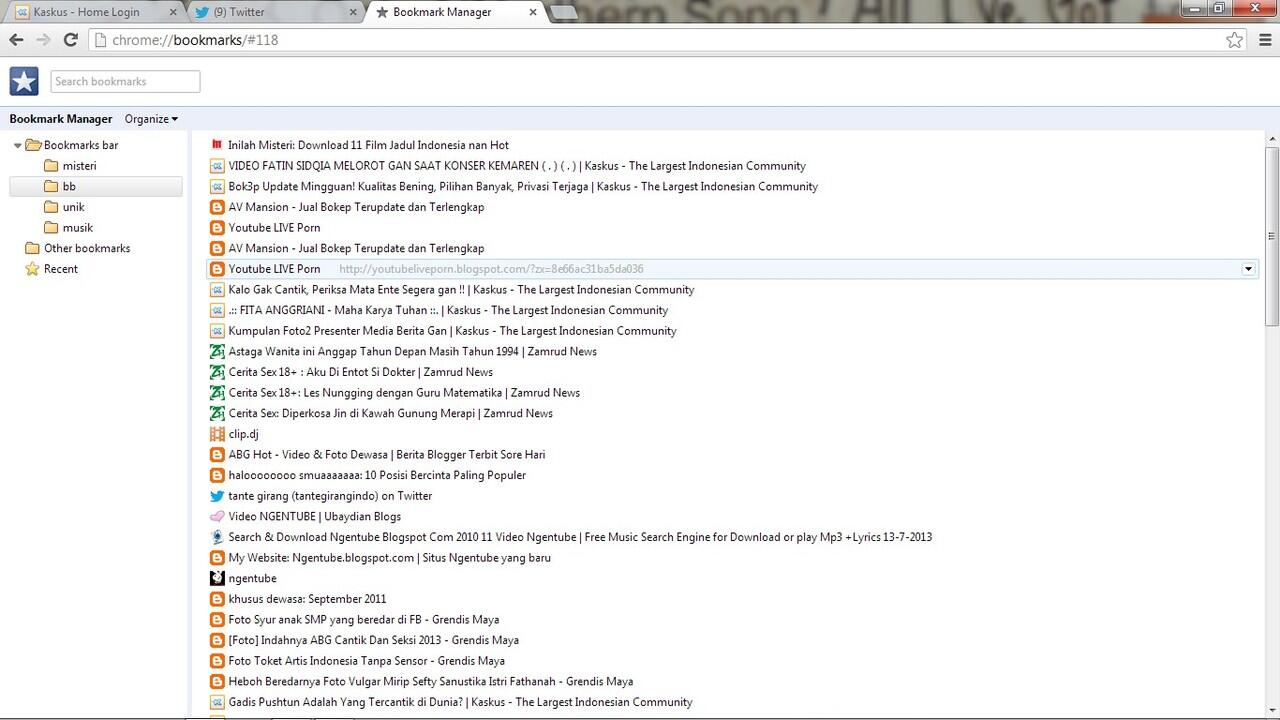Switch to the (9) Twitter tab
The width and height of the screenshot is (1280, 720).
tap(275, 12)
